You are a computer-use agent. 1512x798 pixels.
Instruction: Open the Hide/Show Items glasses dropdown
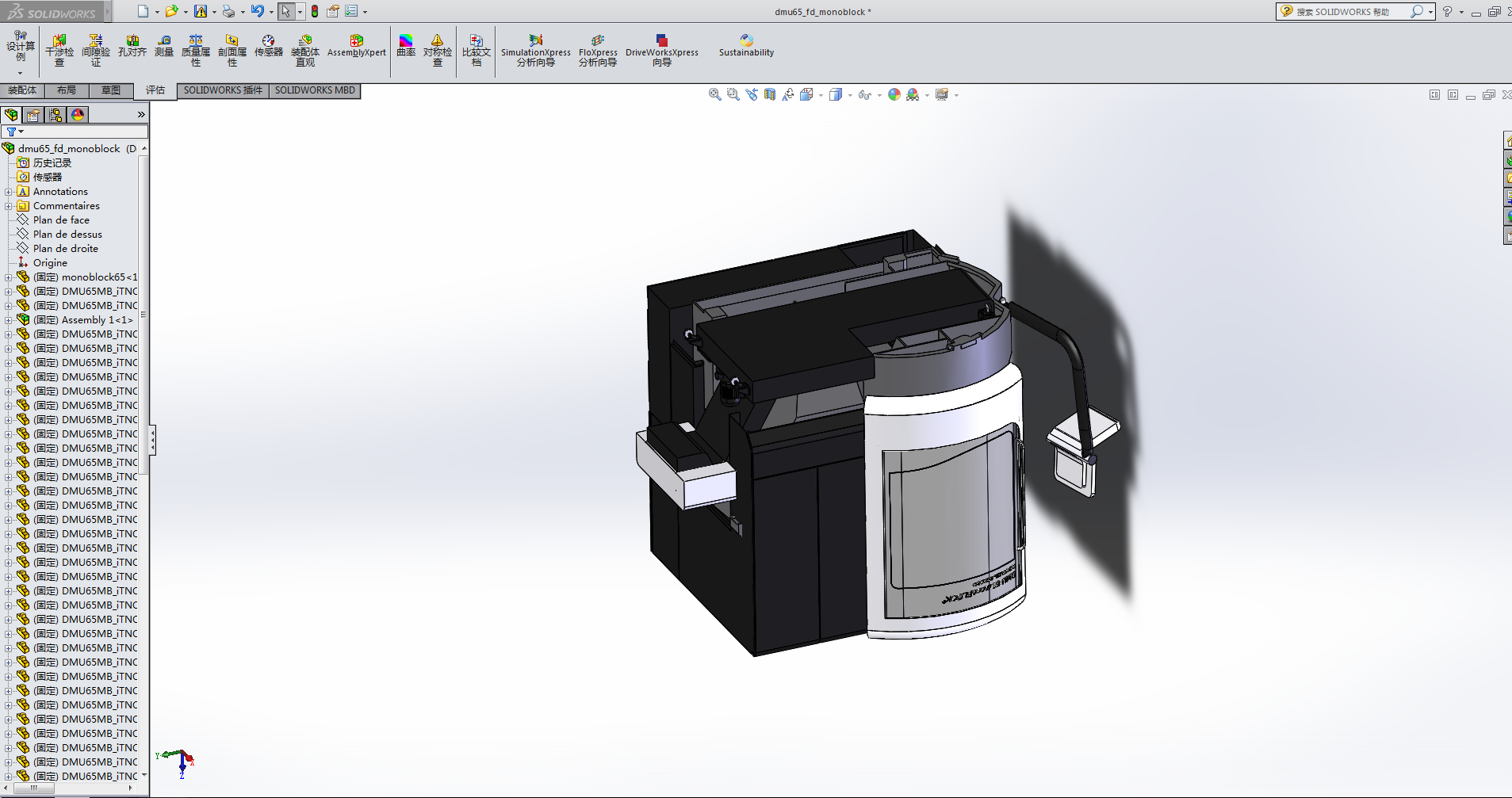coord(879,95)
